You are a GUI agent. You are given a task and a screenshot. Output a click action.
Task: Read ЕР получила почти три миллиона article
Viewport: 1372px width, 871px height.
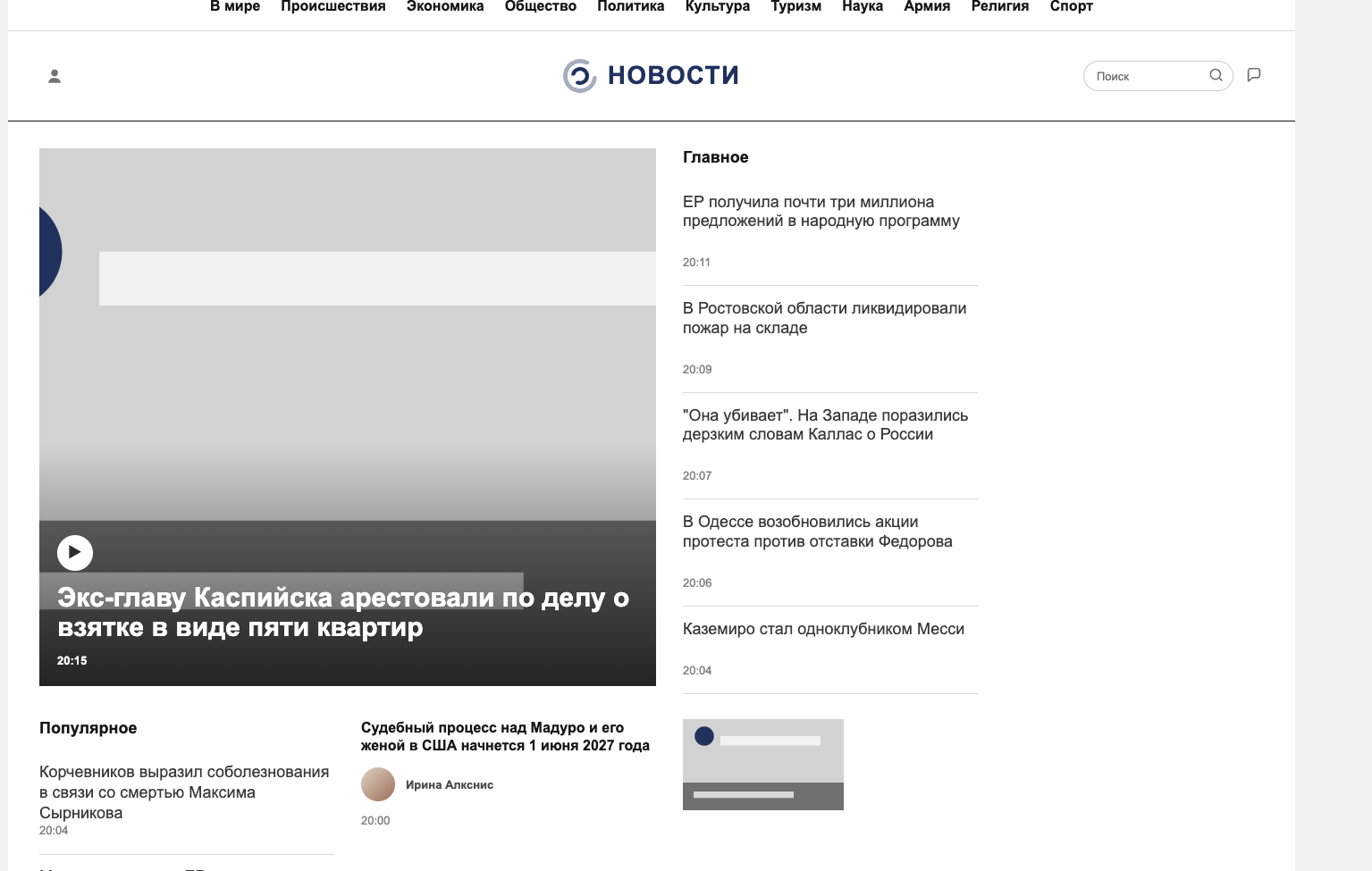pyautogui.click(x=821, y=212)
